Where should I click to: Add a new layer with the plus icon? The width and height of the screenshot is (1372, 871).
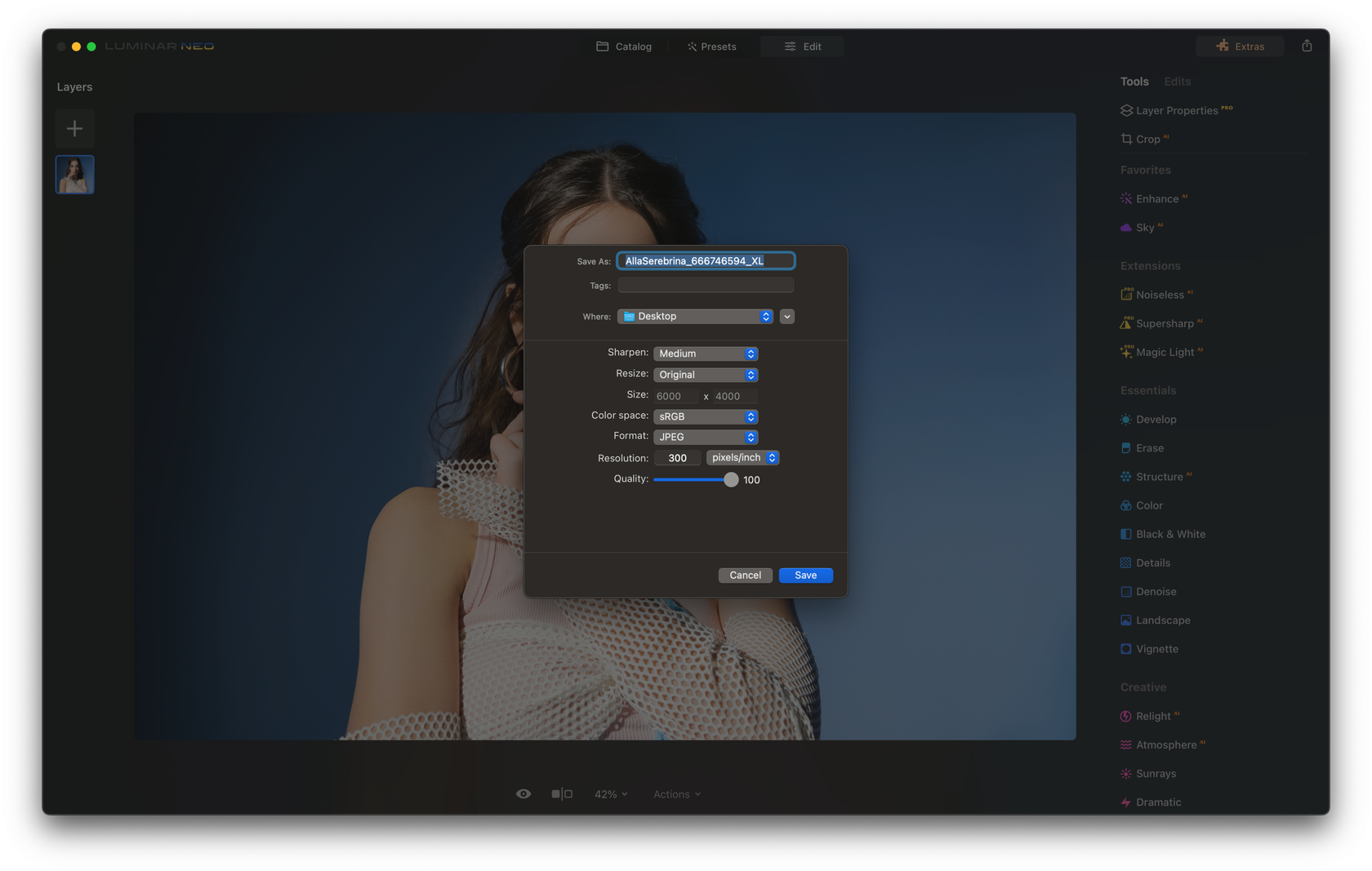[74, 128]
